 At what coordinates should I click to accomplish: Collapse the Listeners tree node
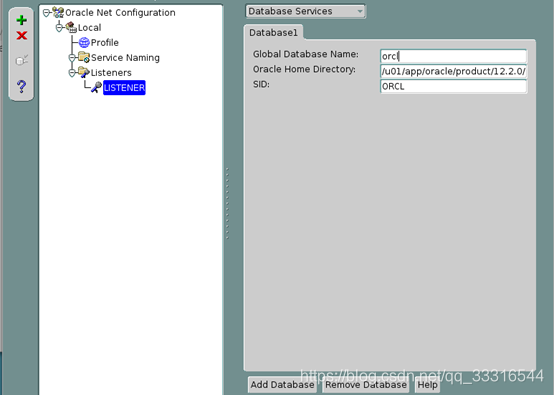(x=72, y=73)
